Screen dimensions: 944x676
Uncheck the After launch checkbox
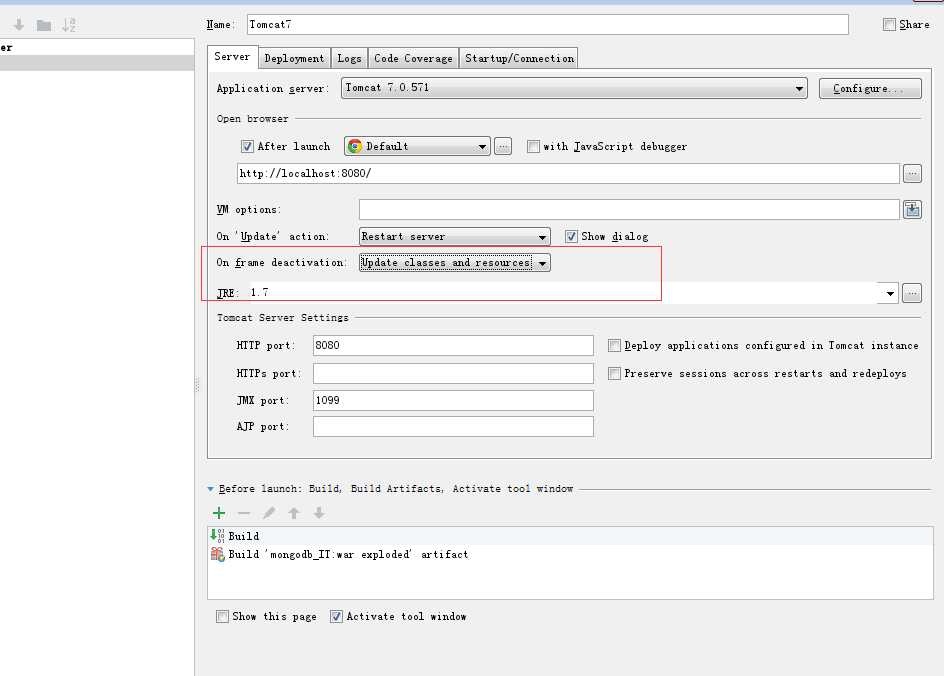(247, 146)
